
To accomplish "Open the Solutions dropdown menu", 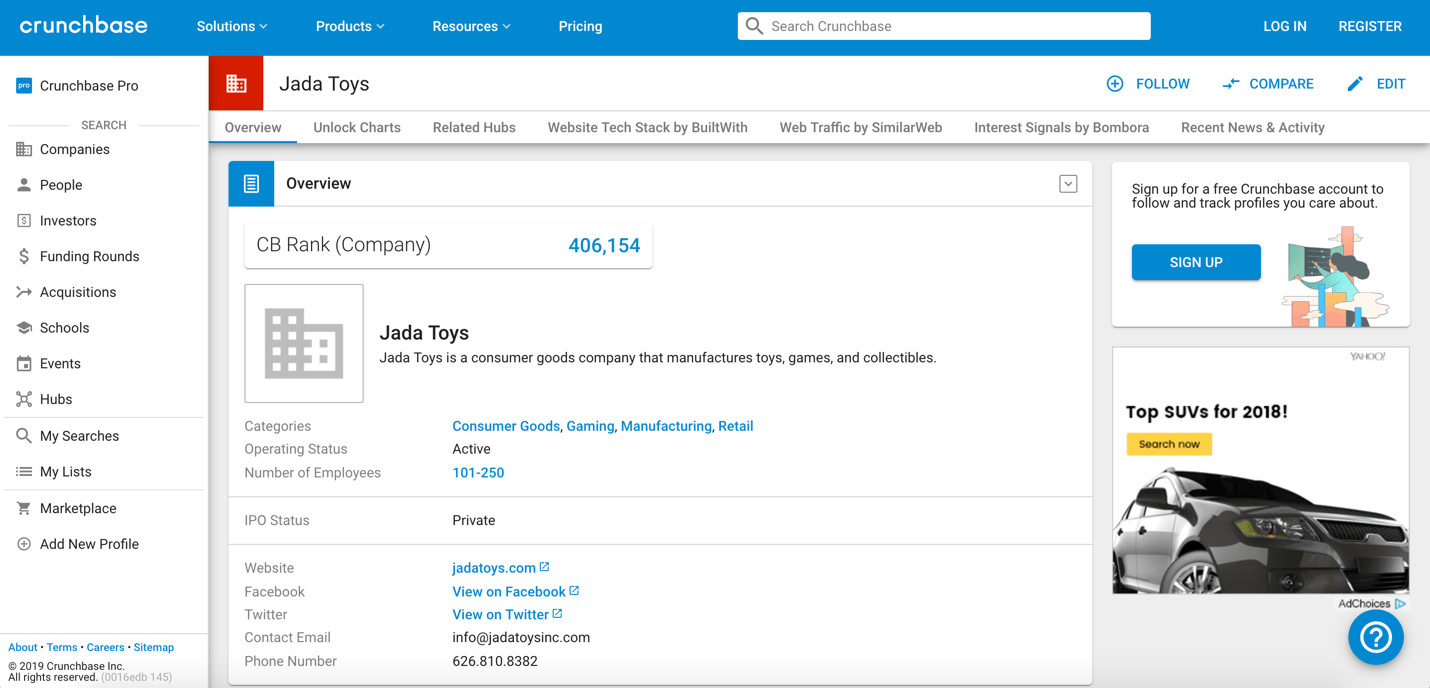I will point(232,27).
